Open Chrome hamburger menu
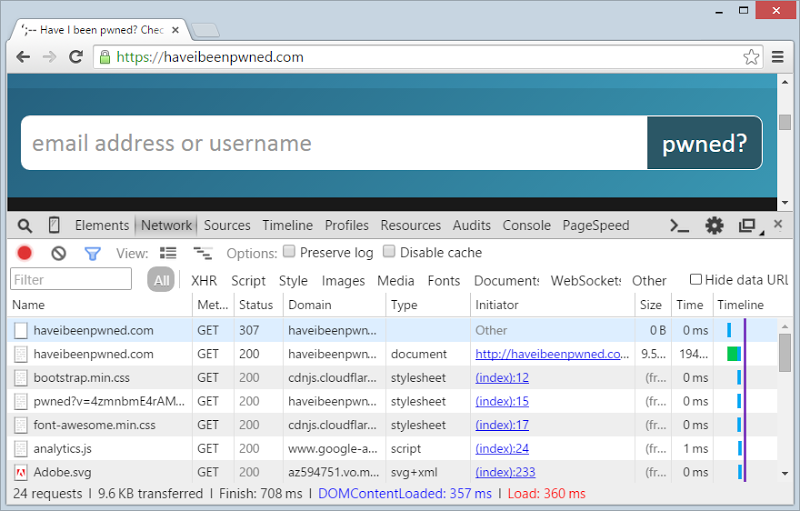 click(x=778, y=57)
